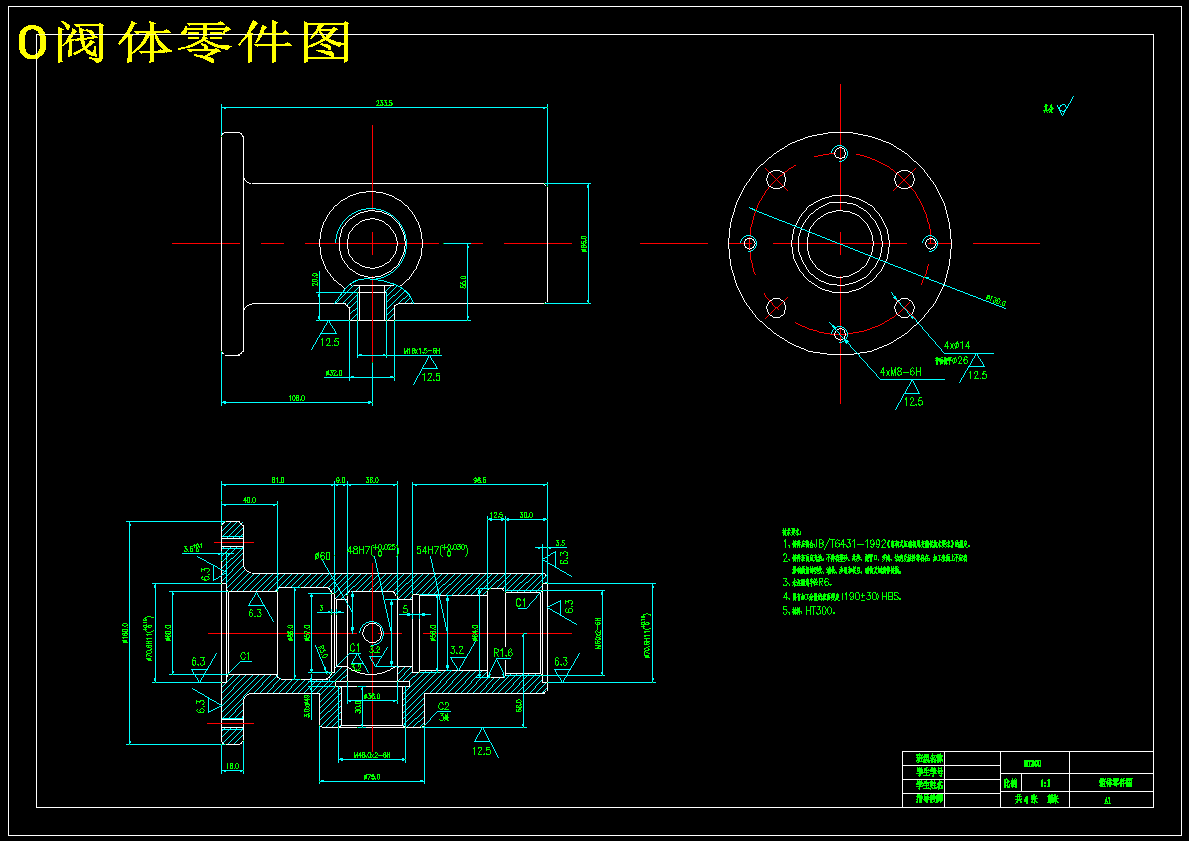Select the overall length dimension "233.5"

[384, 103]
